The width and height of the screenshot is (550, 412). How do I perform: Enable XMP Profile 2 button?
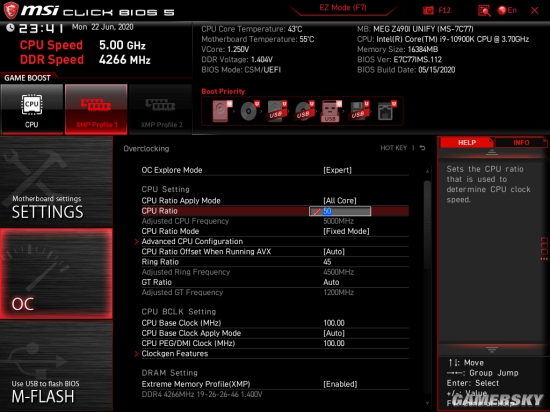[x=161, y=109]
